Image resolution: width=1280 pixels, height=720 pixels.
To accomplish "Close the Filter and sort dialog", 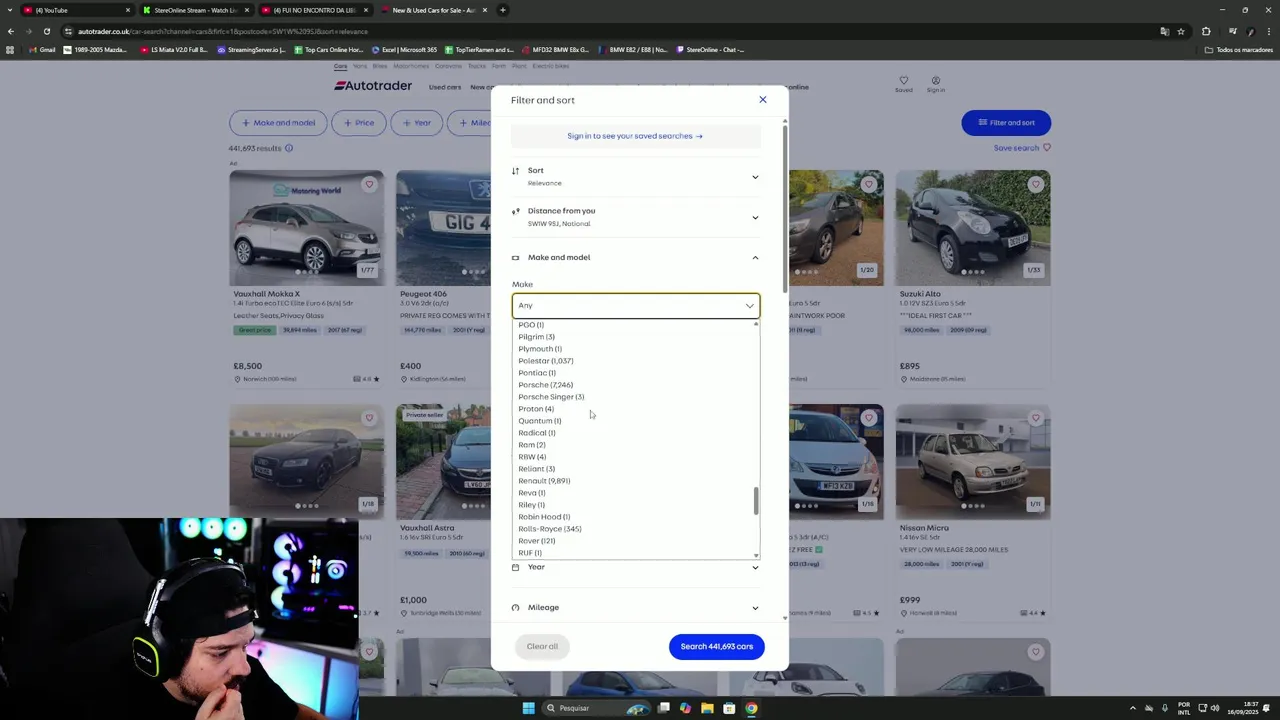I will (762, 100).
